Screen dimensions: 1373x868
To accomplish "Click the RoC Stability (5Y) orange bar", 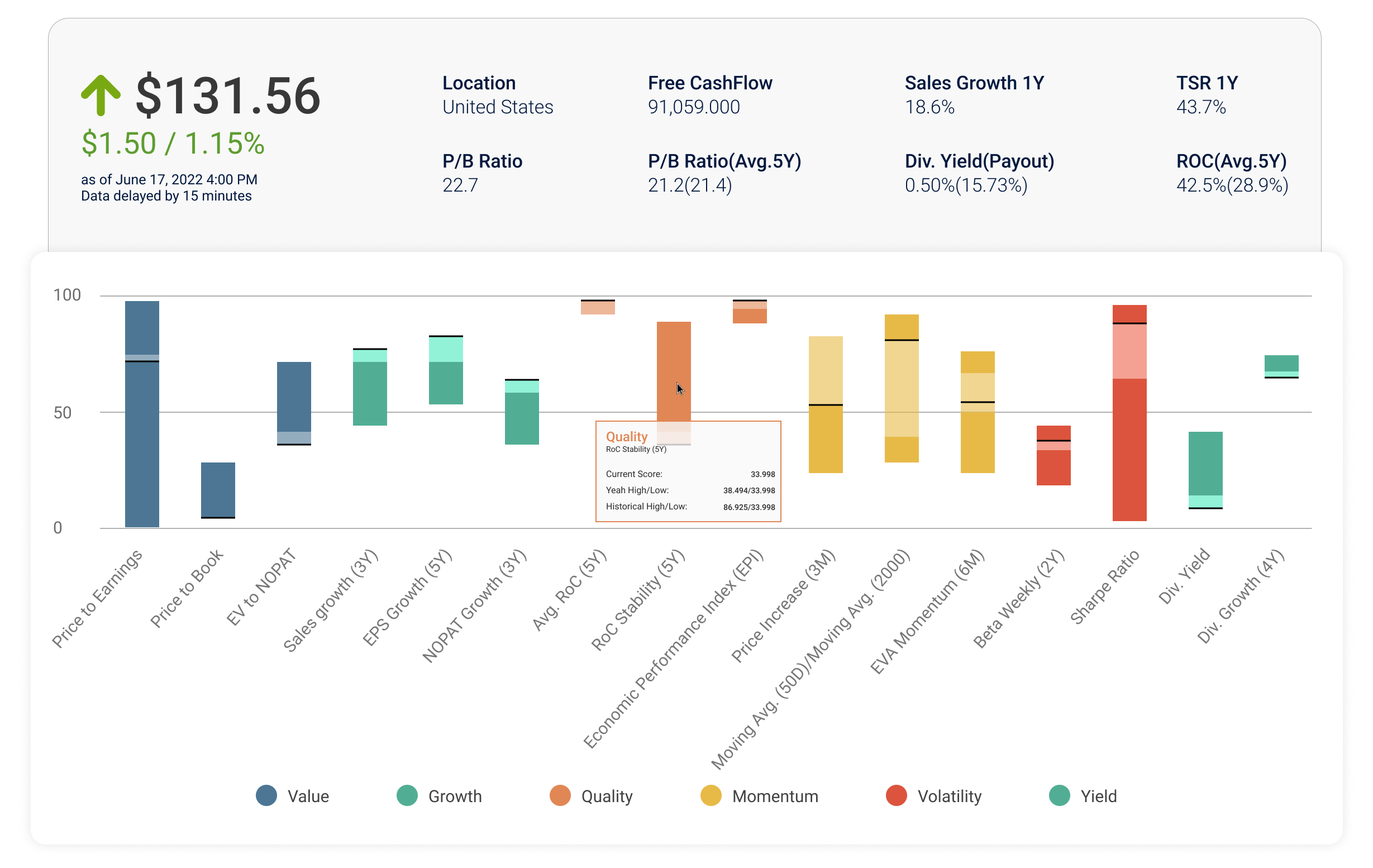I will coord(674,371).
